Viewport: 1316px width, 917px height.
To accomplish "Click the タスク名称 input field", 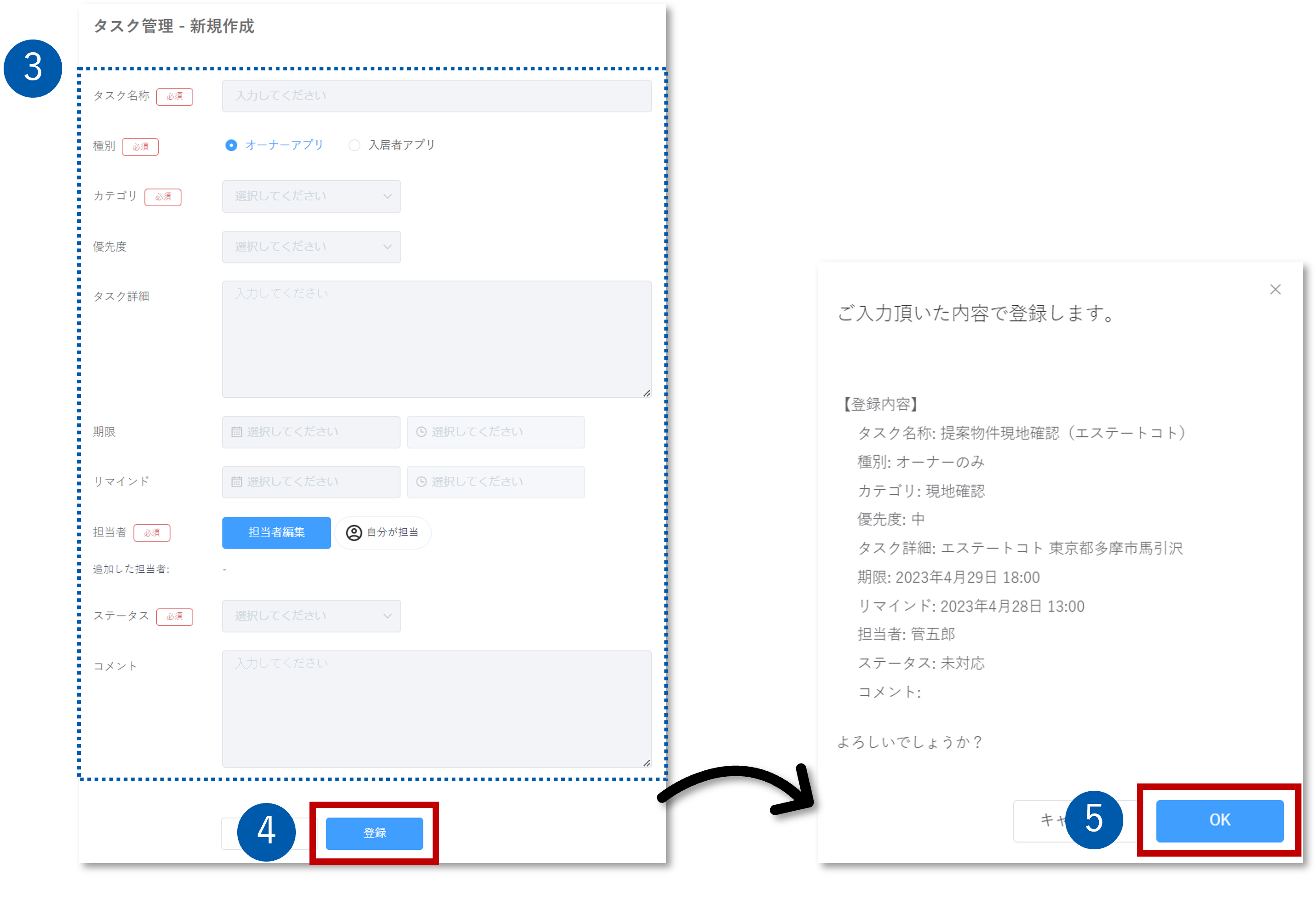I will (436, 96).
